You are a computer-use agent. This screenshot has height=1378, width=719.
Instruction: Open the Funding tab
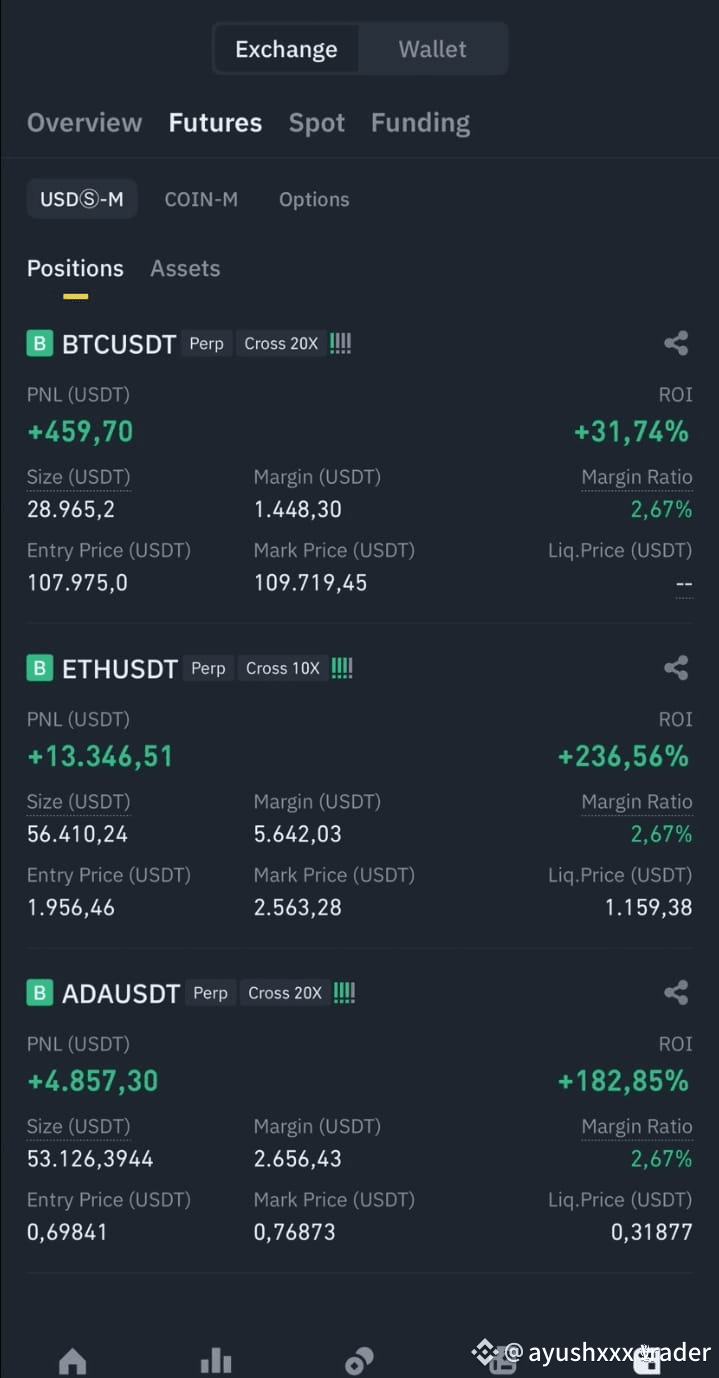420,123
